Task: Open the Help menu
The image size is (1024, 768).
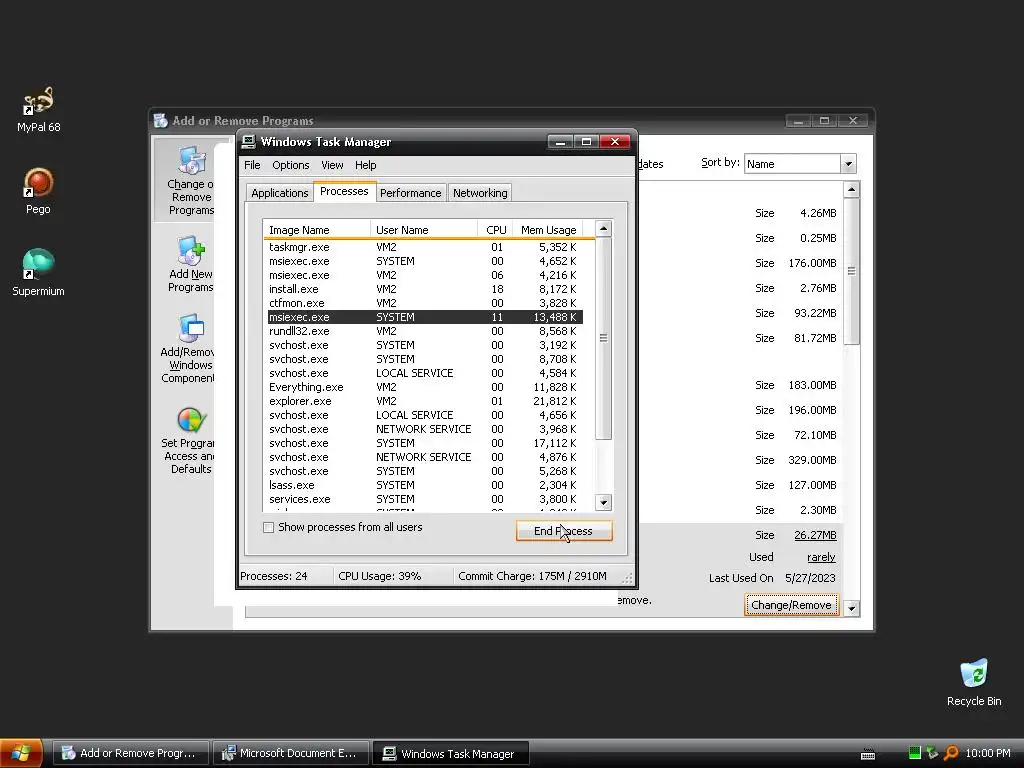Action: click(365, 165)
